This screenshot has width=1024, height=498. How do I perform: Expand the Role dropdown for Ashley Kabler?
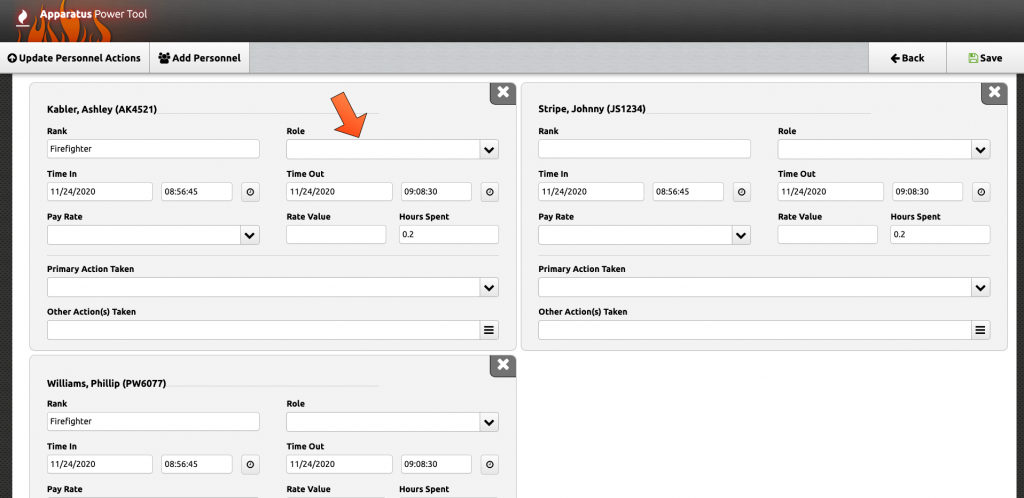(489, 150)
